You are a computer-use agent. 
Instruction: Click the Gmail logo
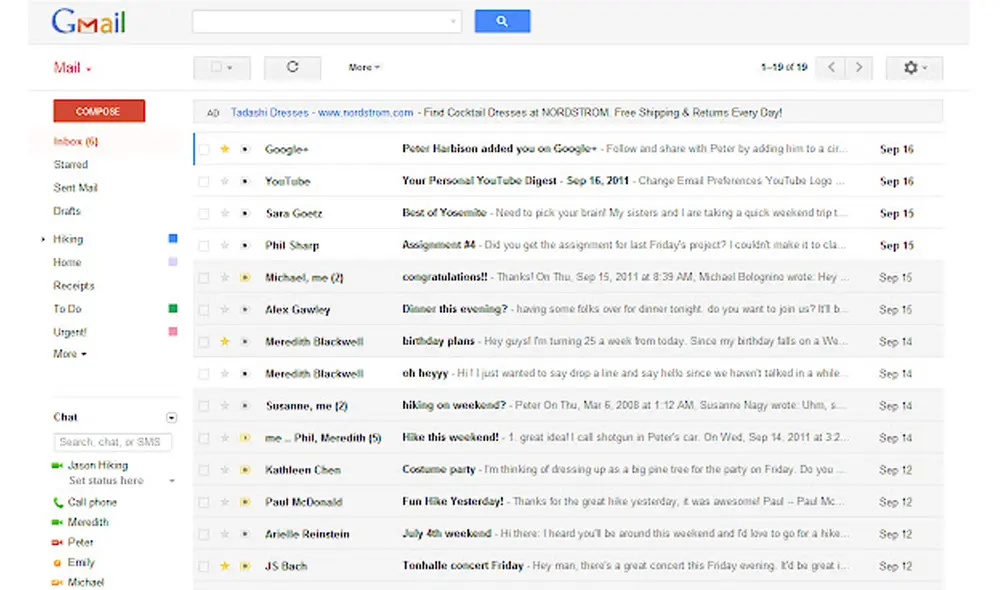click(x=88, y=21)
